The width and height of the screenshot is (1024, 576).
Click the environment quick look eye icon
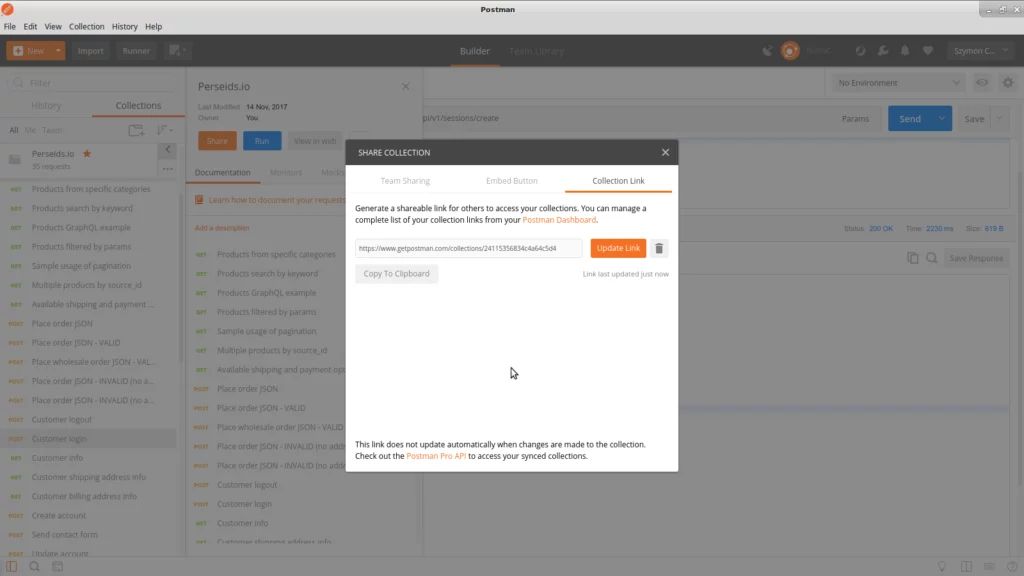982,83
